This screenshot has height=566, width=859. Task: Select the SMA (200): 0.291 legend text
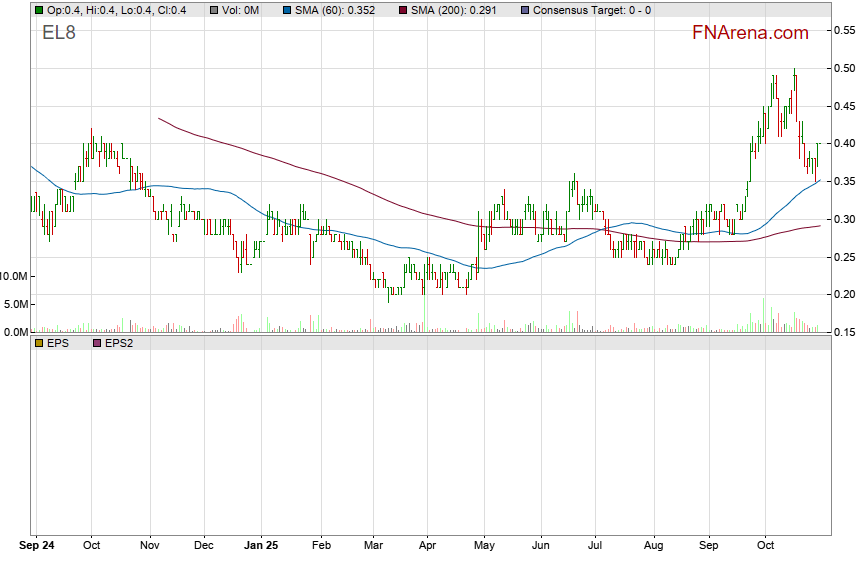(x=459, y=10)
